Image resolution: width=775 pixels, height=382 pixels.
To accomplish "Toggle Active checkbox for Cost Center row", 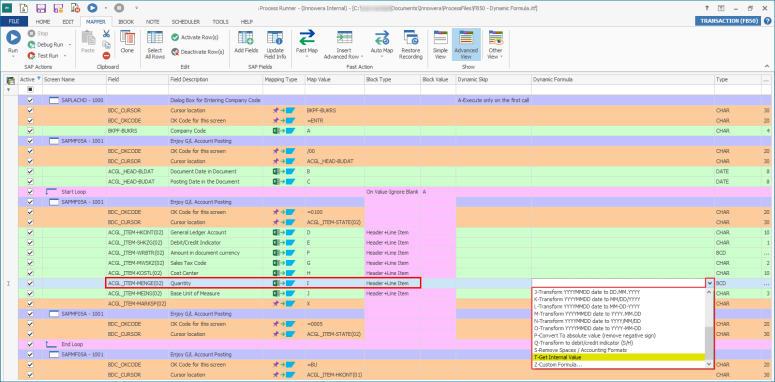I will (x=30, y=273).
